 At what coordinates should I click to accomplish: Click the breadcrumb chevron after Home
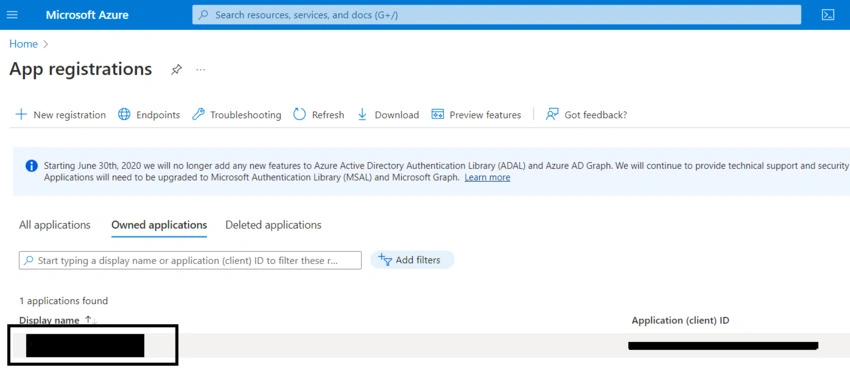point(46,44)
